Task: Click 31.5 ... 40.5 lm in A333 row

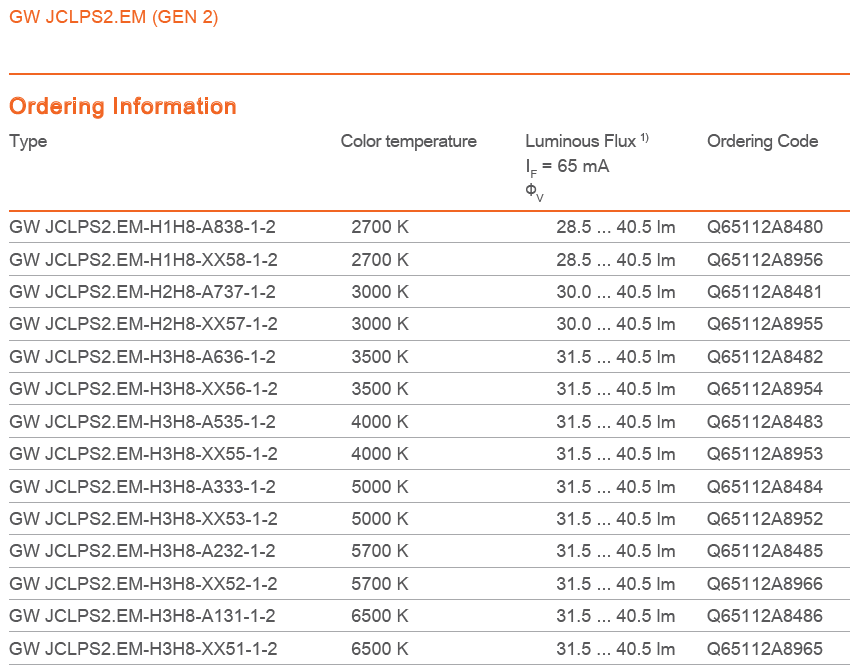Action: [x=616, y=487]
